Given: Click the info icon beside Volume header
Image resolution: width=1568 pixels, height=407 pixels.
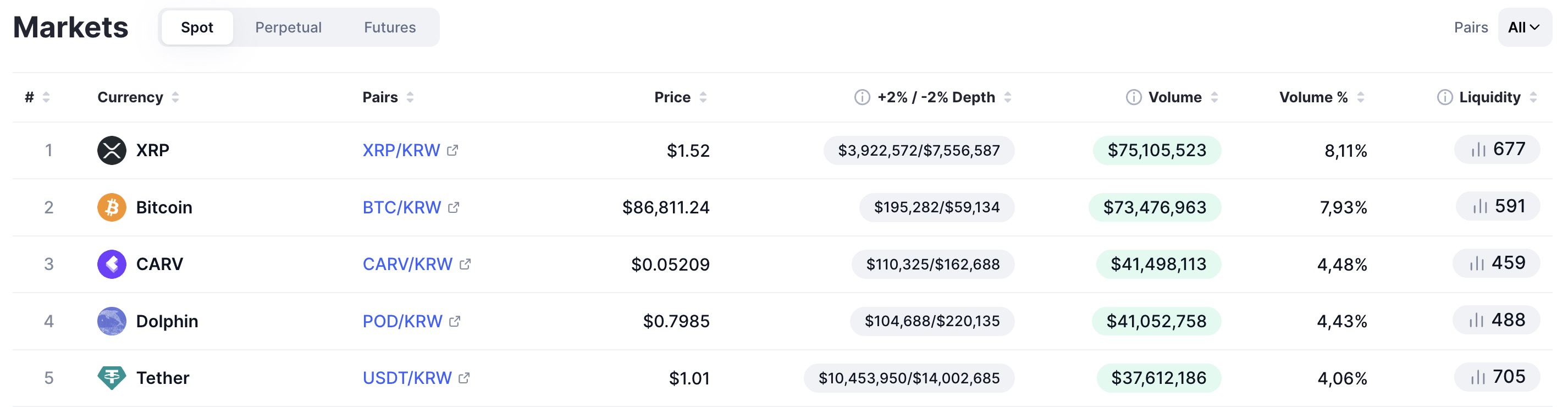Looking at the screenshot, I should coord(1134,97).
